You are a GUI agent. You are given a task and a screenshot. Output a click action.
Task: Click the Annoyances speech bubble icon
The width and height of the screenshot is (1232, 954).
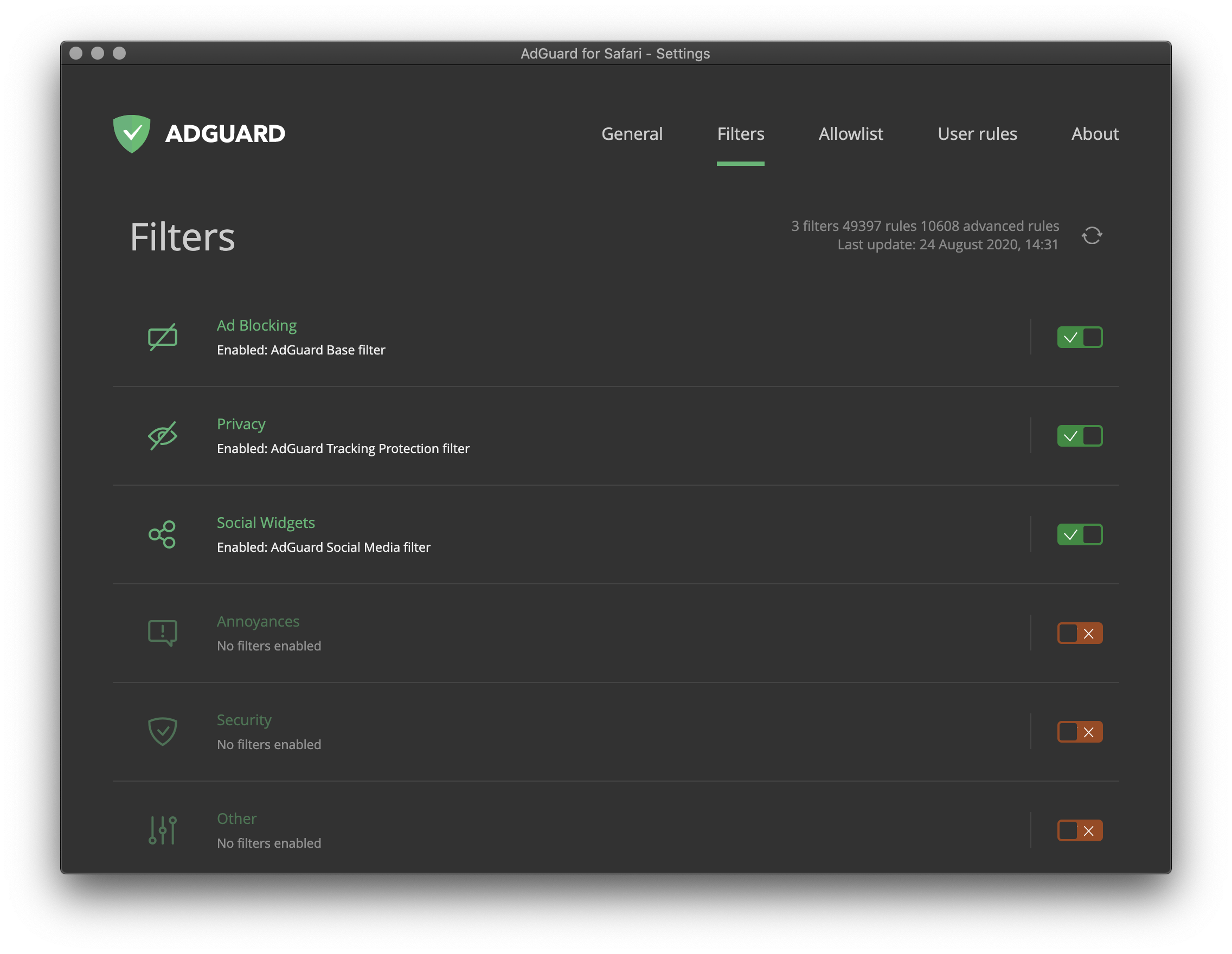click(163, 633)
